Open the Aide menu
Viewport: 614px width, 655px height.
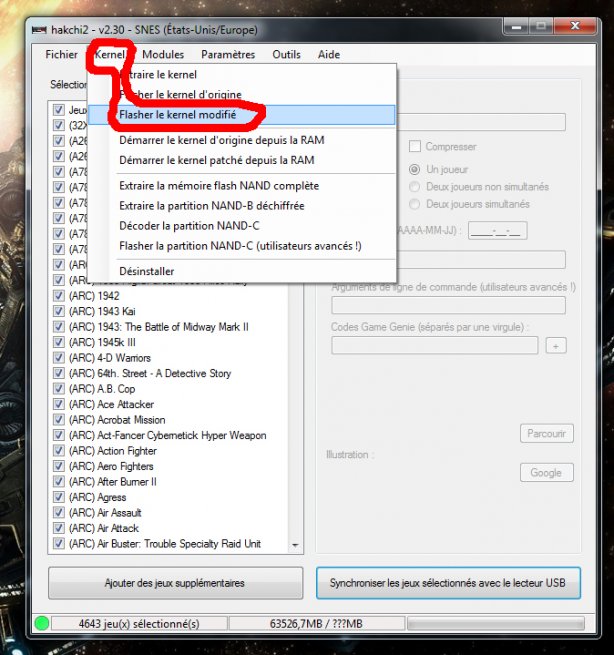tap(329, 54)
